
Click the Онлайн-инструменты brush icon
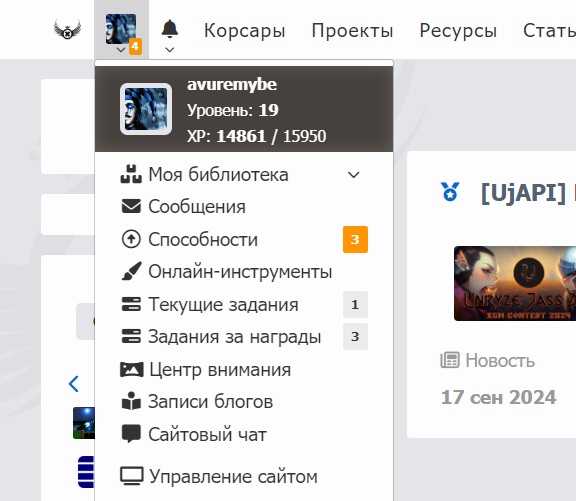(131, 271)
